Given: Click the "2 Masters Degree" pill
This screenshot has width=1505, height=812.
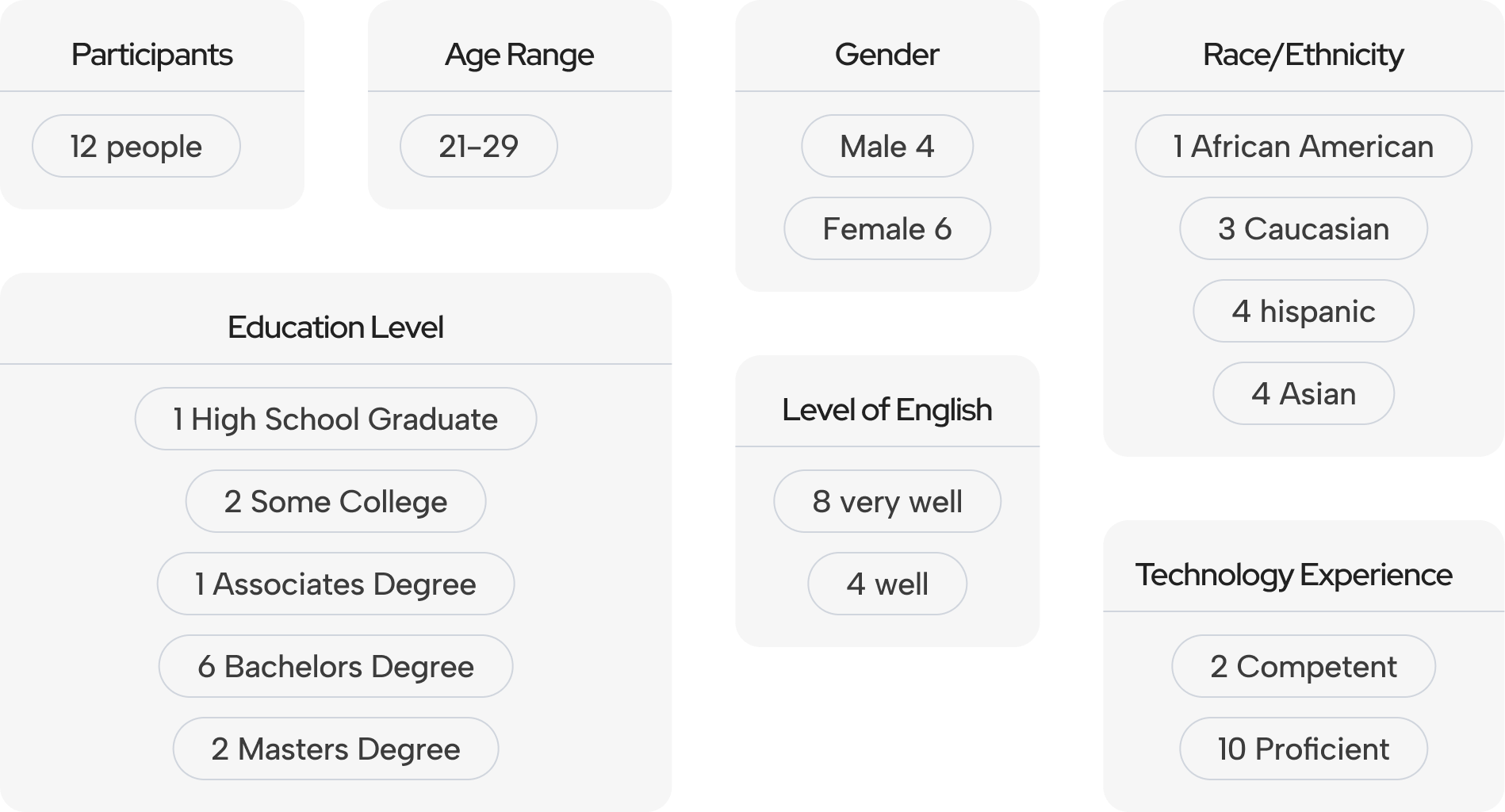Looking at the screenshot, I should 335,749.
